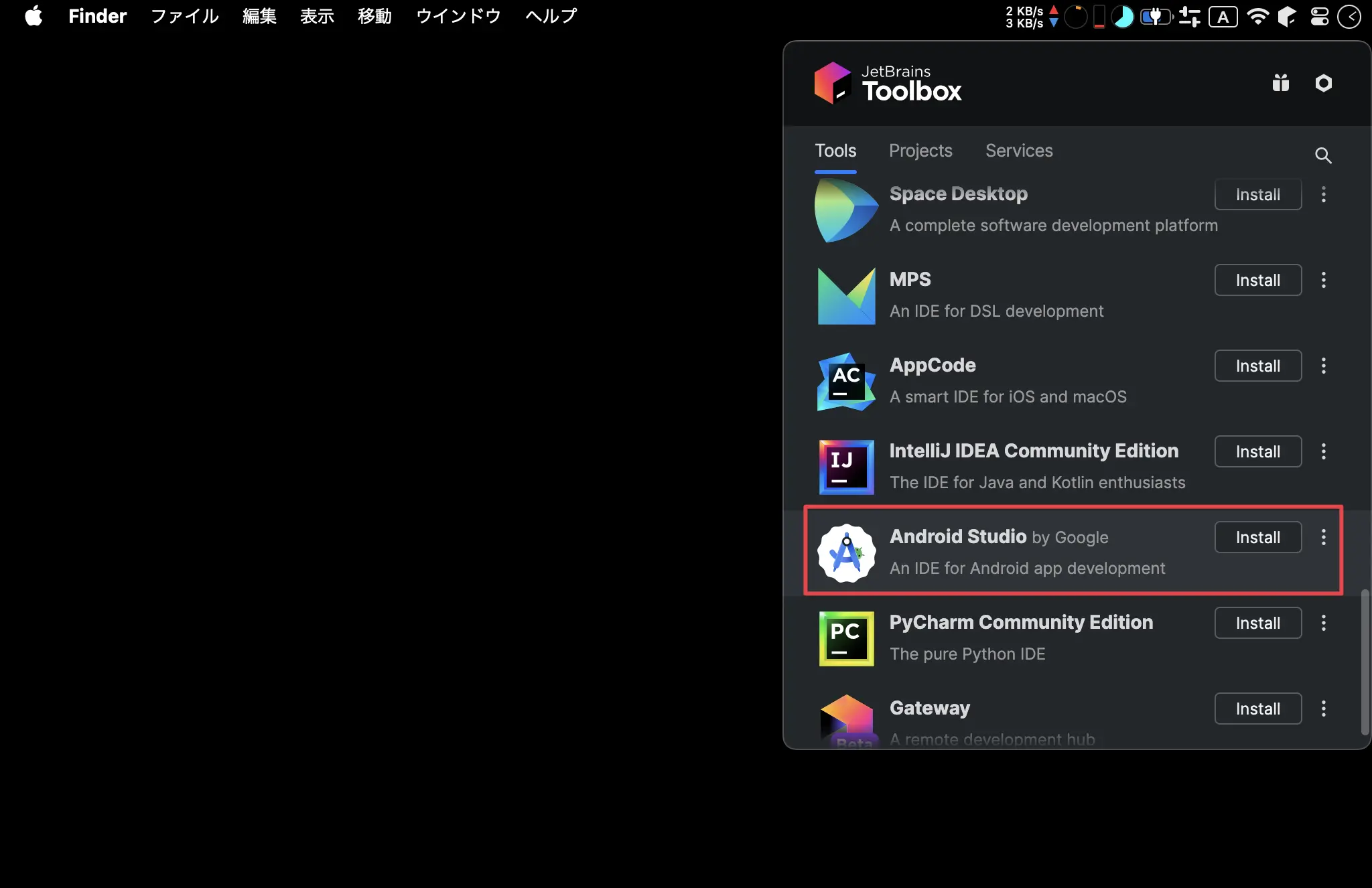Click the PyCharm Community Edition icon

[846, 638]
